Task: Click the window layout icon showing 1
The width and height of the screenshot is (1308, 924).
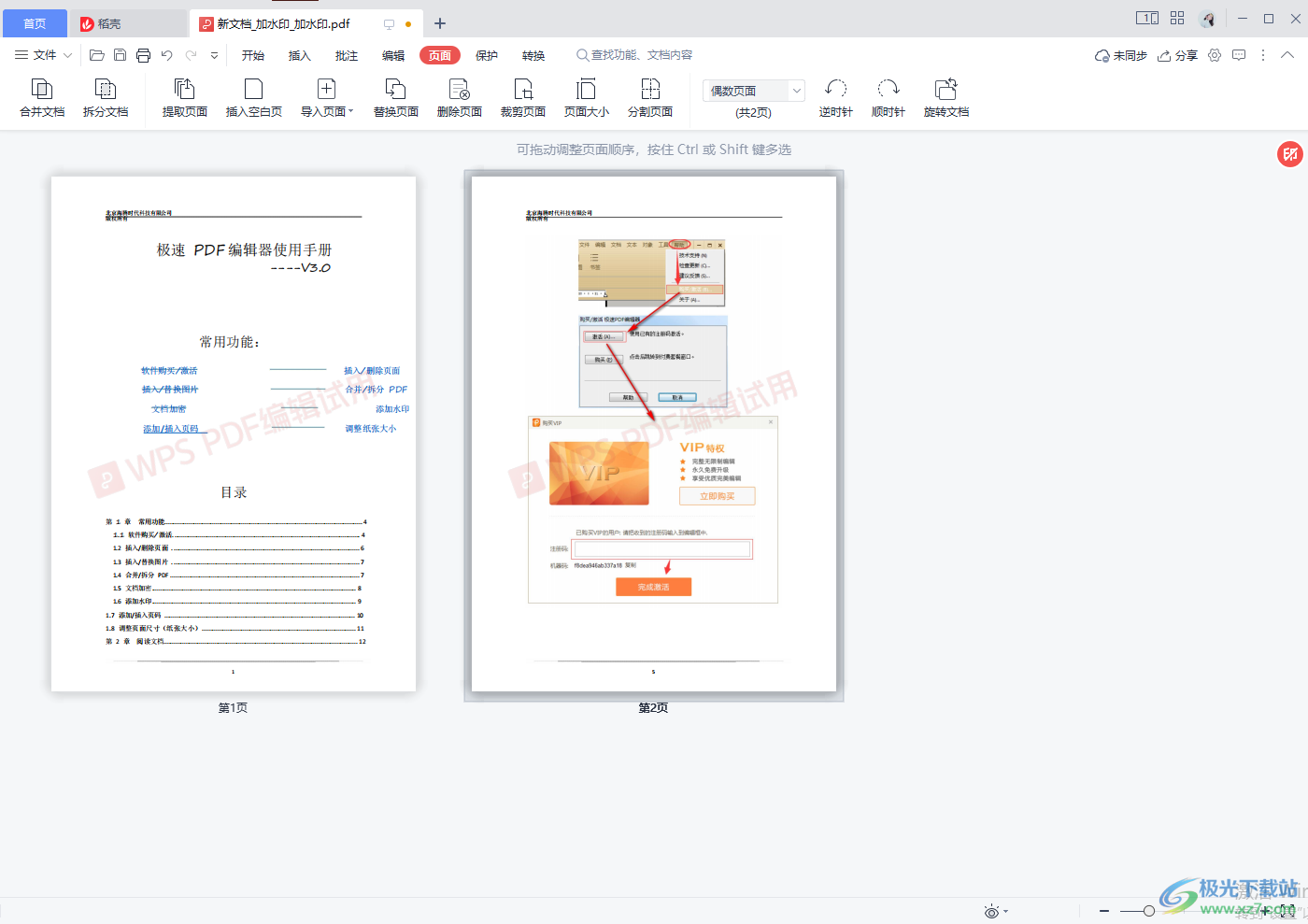Action: coord(1147,18)
